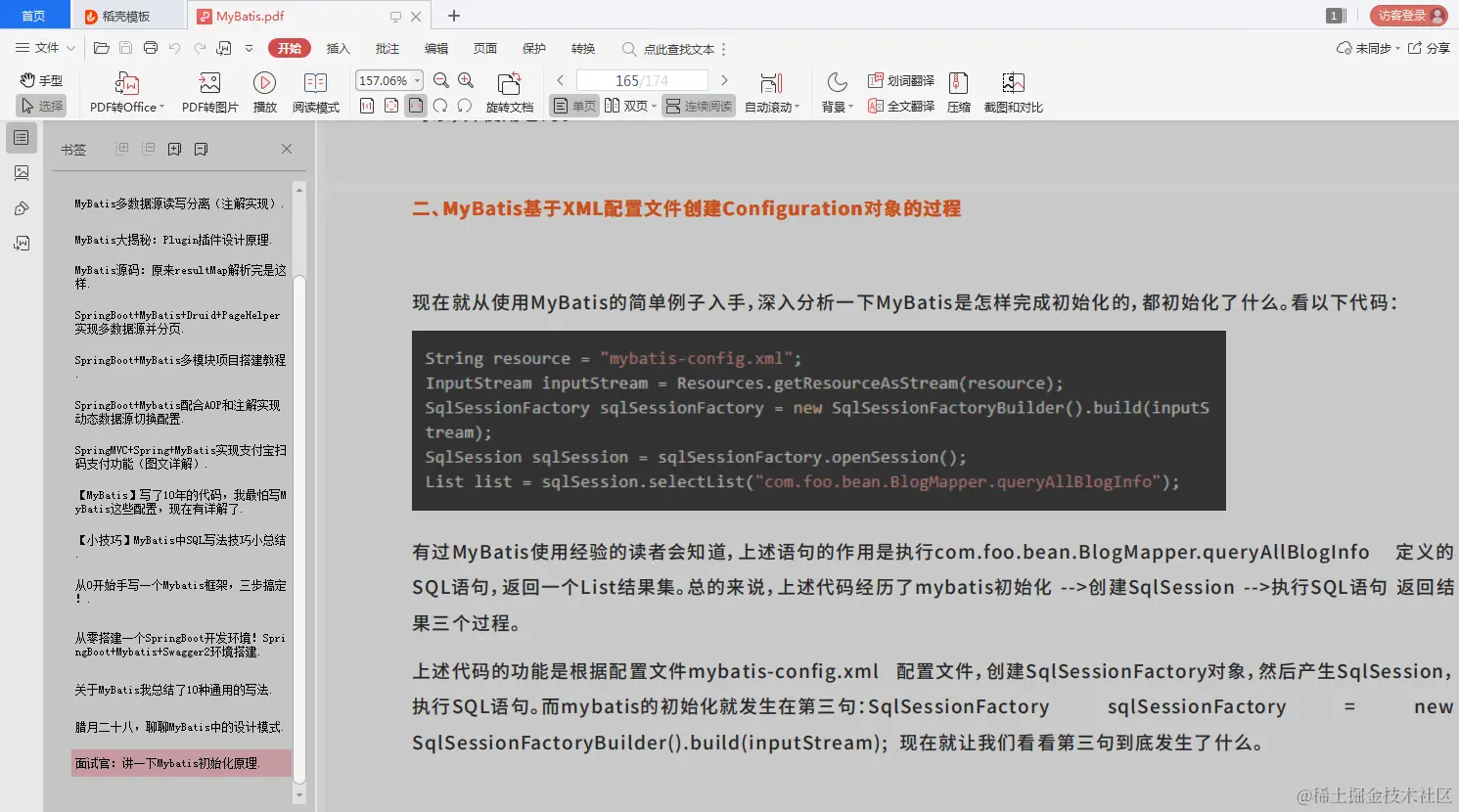Click the 全文翻译 full-text translate icon
1459x812 pixels.
pos(900,106)
